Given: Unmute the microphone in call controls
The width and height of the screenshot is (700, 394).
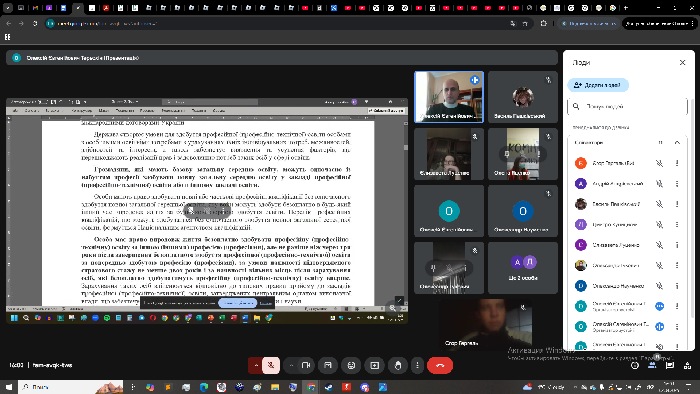Looking at the screenshot, I should [271, 365].
